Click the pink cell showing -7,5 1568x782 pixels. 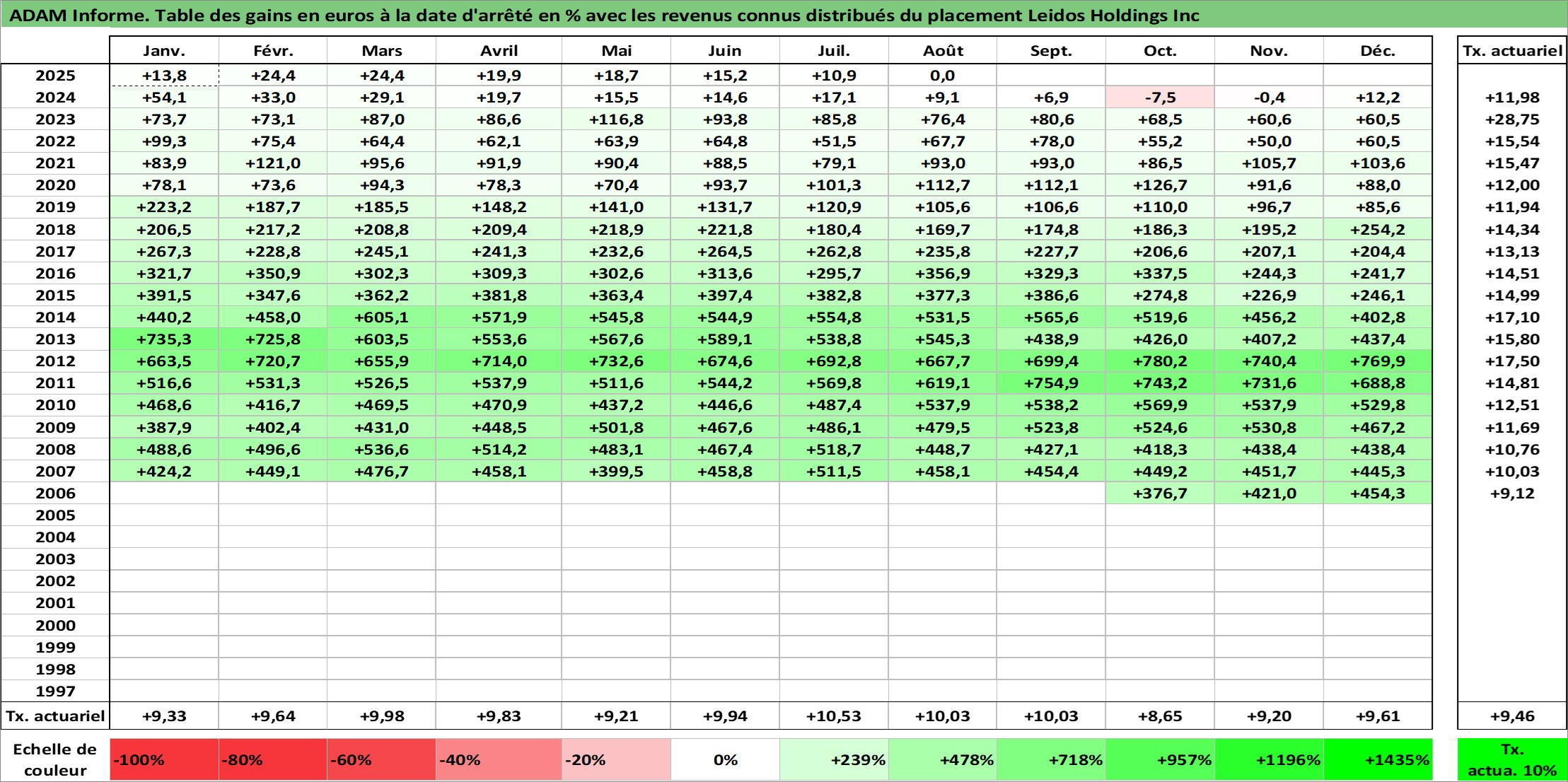coord(1160,98)
